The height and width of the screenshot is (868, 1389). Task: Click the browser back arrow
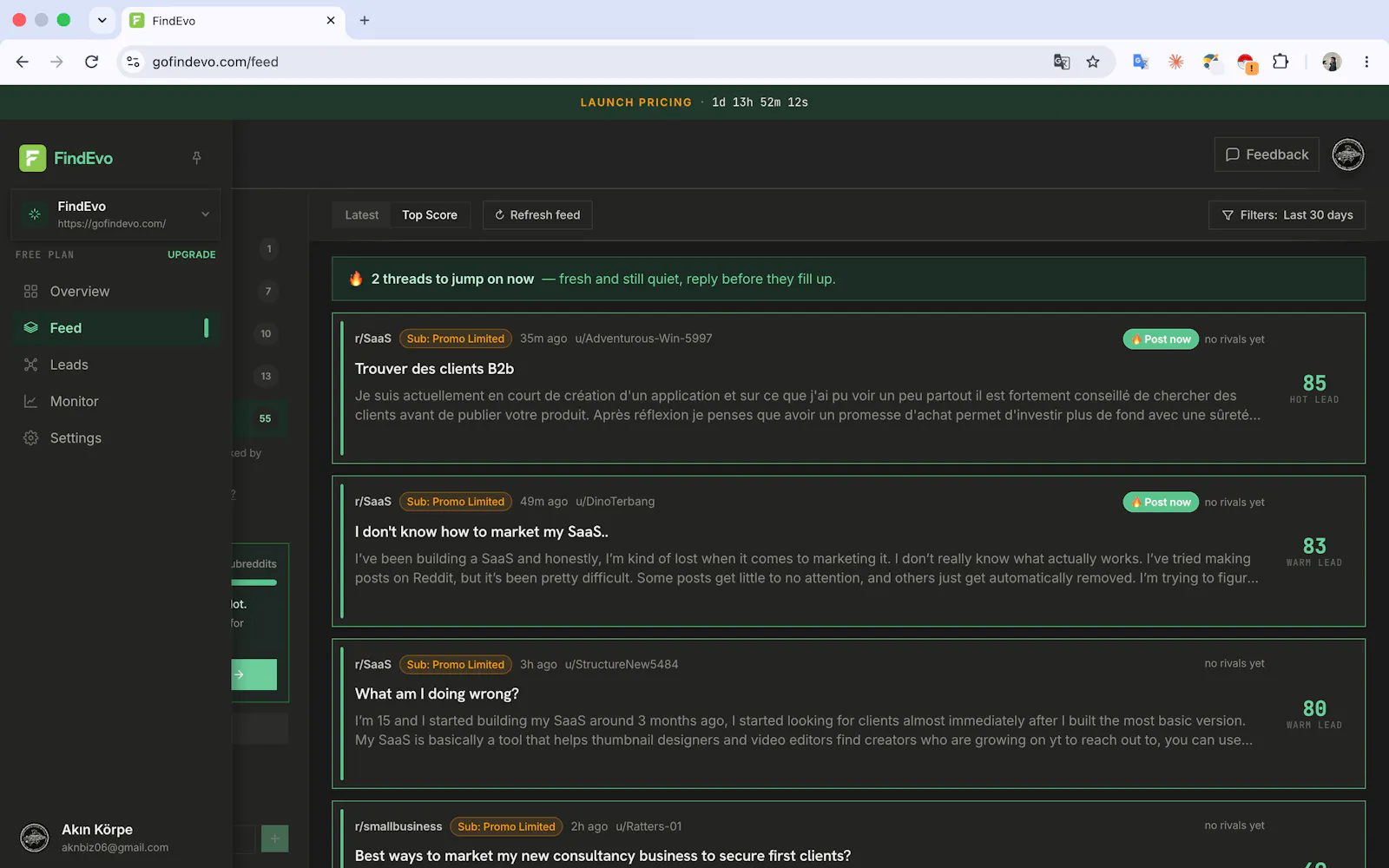pyautogui.click(x=23, y=62)
